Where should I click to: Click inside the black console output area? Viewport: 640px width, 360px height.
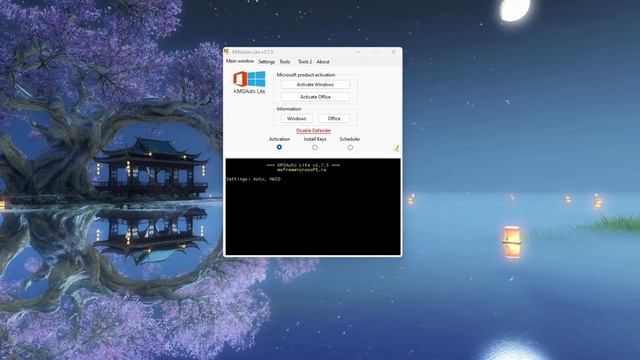[313, 207]
